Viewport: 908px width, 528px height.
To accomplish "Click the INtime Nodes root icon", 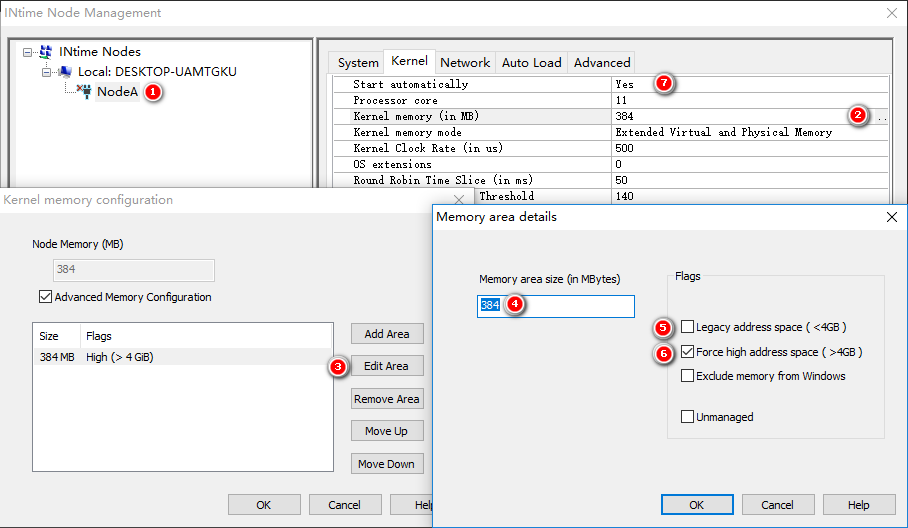I will click(46, 52).
